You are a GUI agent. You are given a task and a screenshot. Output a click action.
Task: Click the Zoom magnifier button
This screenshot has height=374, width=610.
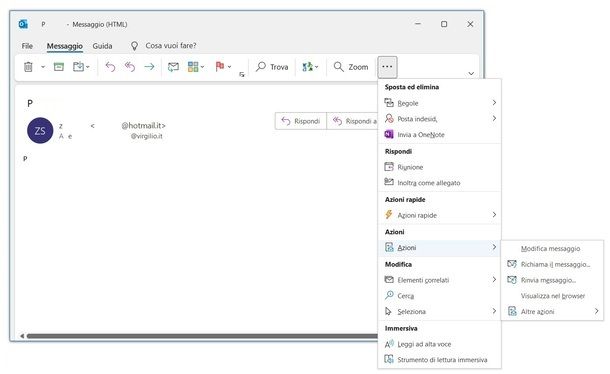click(x=351, y=67)
